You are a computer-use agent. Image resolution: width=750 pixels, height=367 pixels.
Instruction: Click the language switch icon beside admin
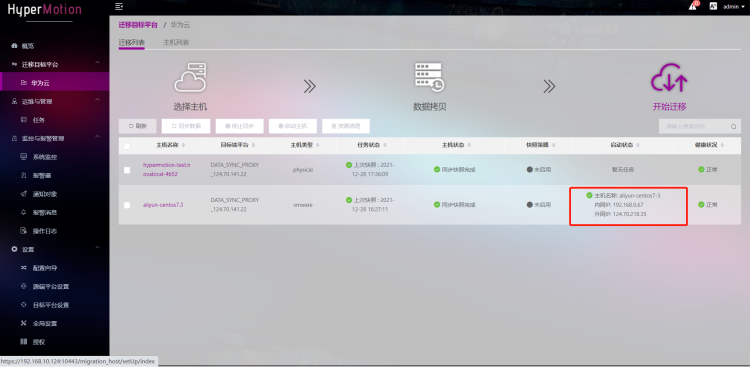[713, 7]
